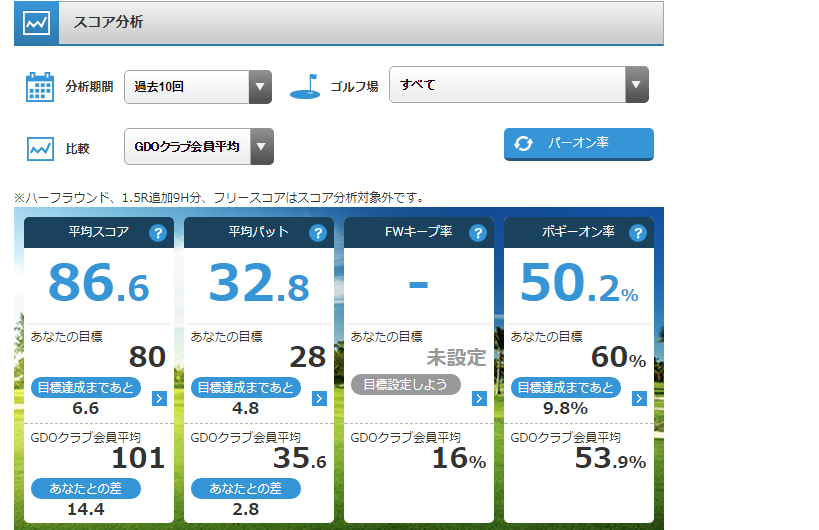Toggle the パーオン率 switch button
Screen dimensions: 819x530
(x=578, y=144)
